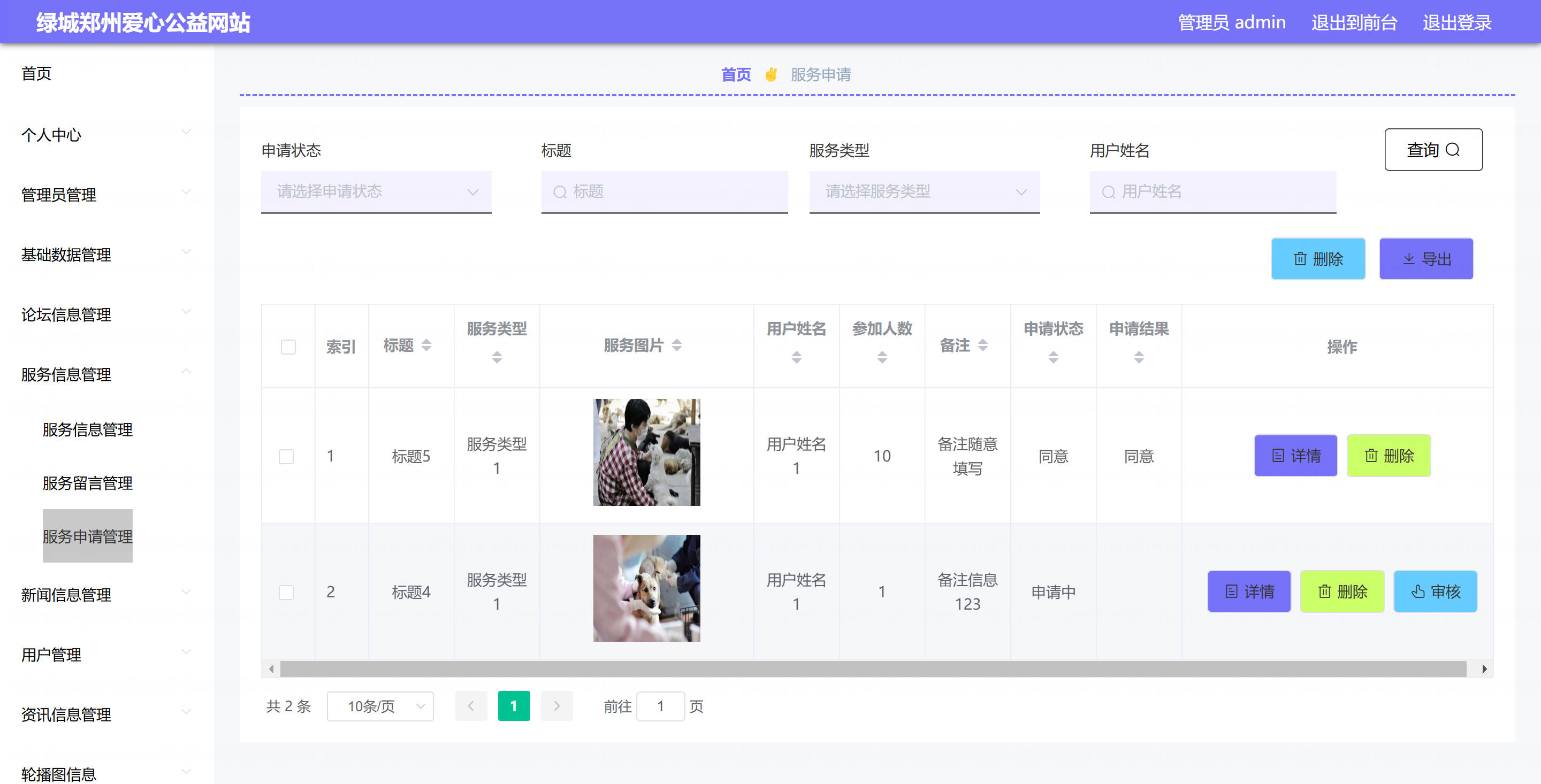Click the 审核 button for 标题4
Image resolution: width=1541 pixels, height=784 pixels.
[x=1435, y=591]
